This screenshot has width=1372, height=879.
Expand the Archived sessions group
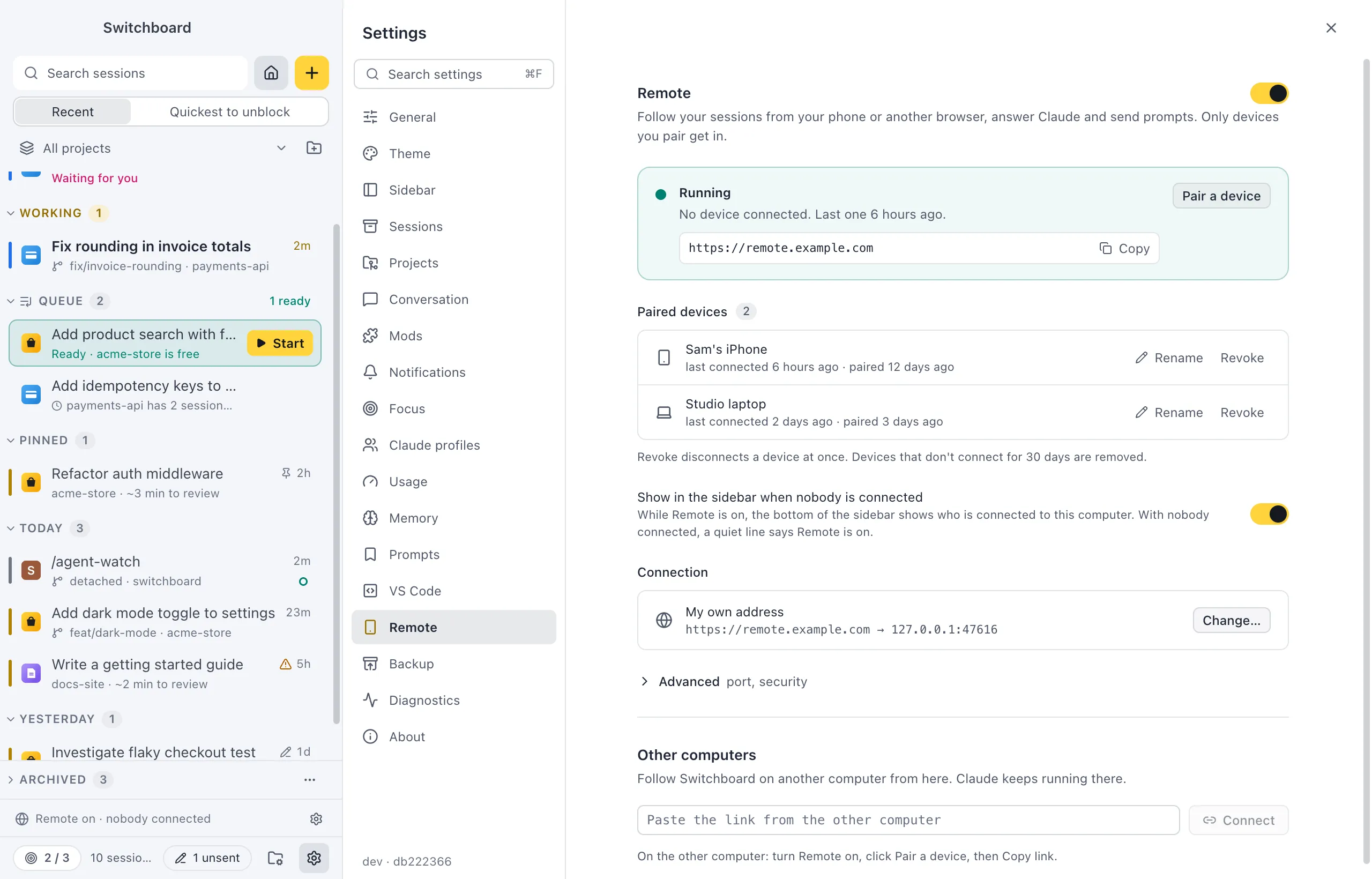[x=53, y=779]
